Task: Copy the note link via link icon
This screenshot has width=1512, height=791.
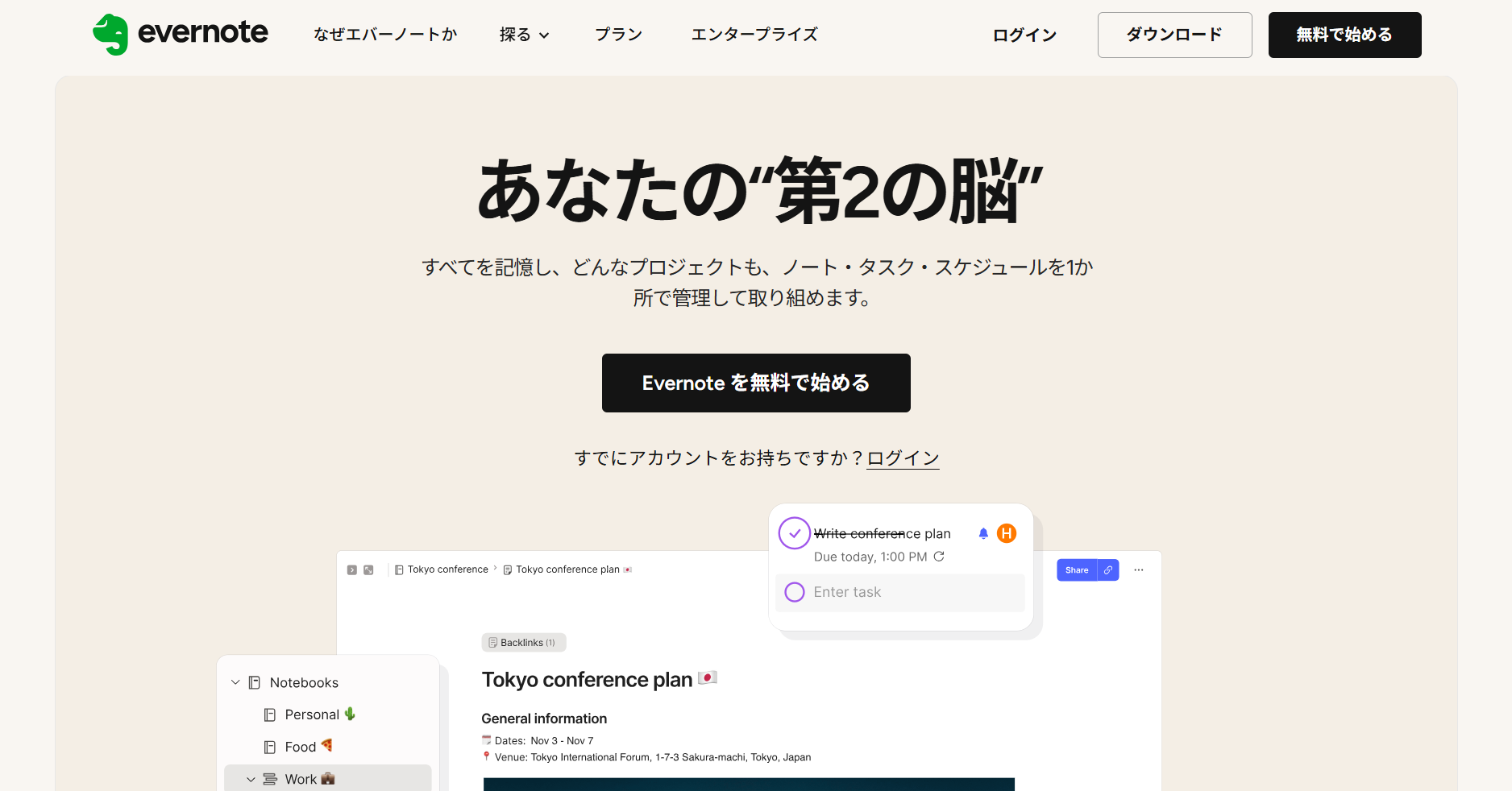Action: (1107, 569)
